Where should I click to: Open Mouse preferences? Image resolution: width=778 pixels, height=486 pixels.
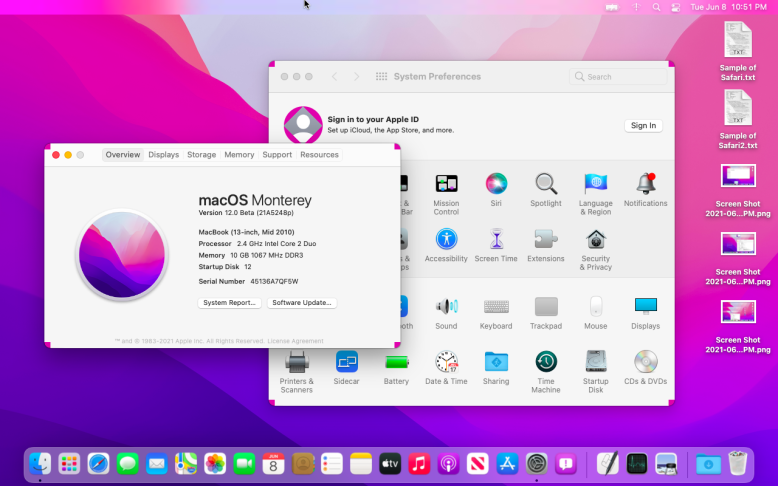(x=595, y=307)
